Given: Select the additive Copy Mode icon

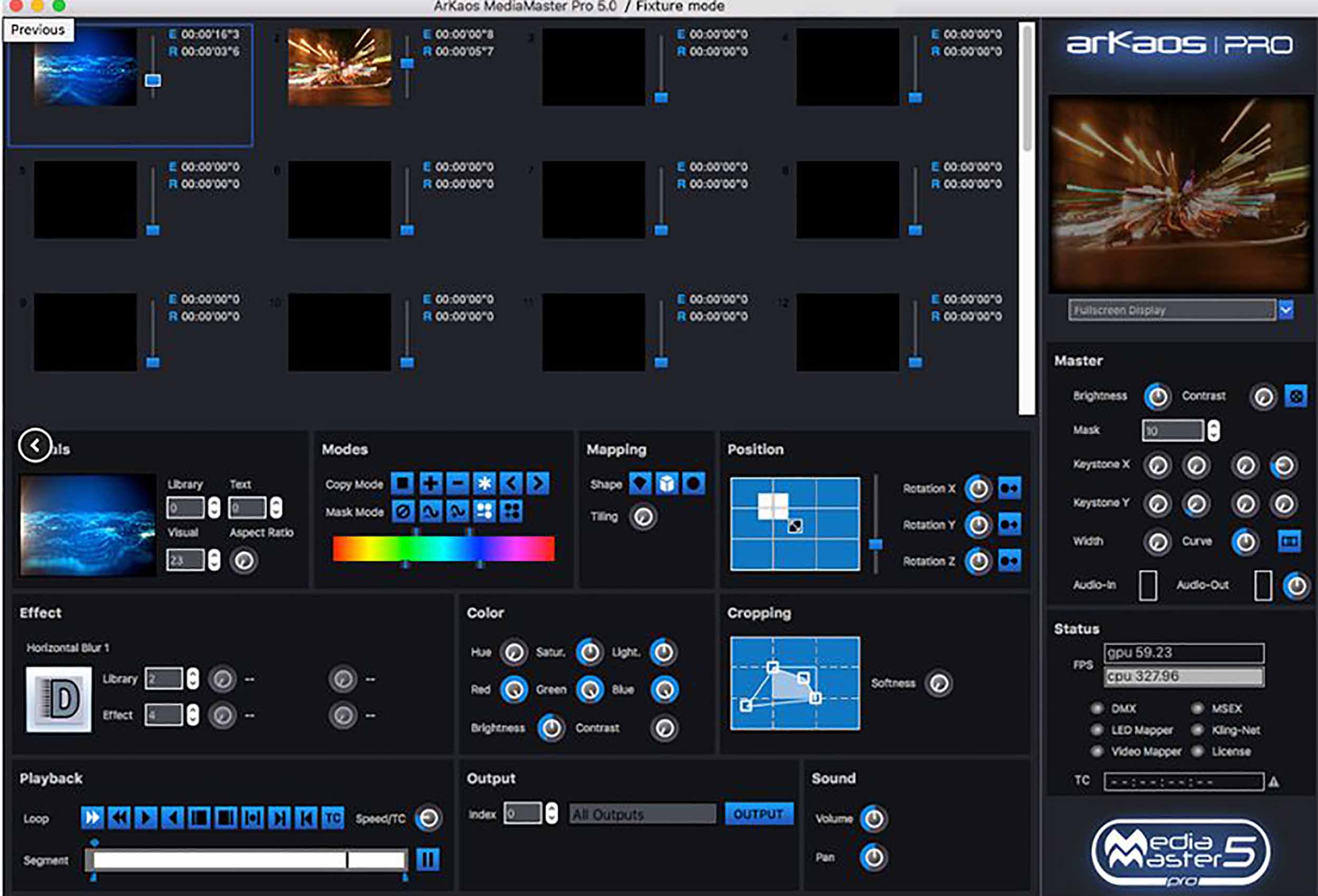Looking at the screenshot, I should point(430,483).
